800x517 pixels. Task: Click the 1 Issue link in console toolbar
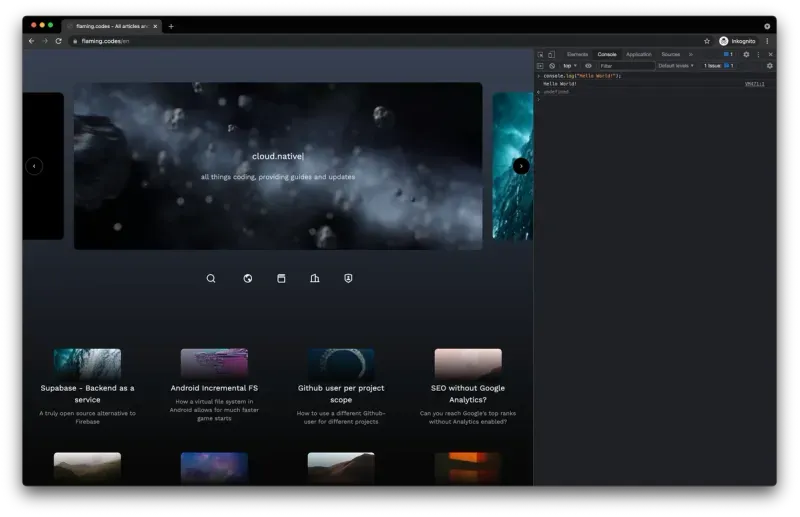(x=718, y=66)
